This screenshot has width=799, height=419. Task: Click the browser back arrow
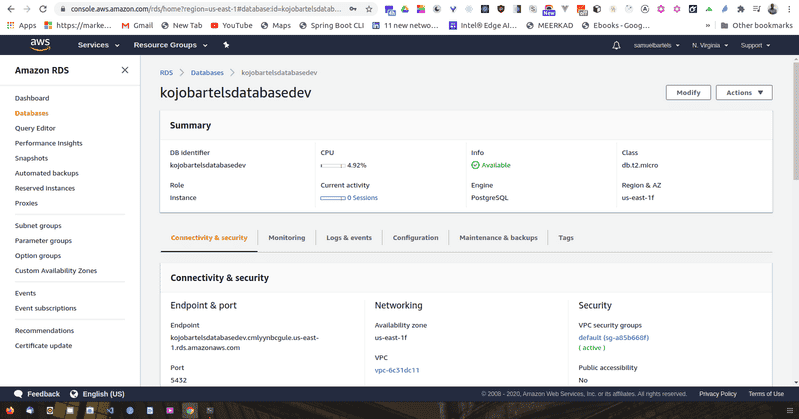pos(11,9)
